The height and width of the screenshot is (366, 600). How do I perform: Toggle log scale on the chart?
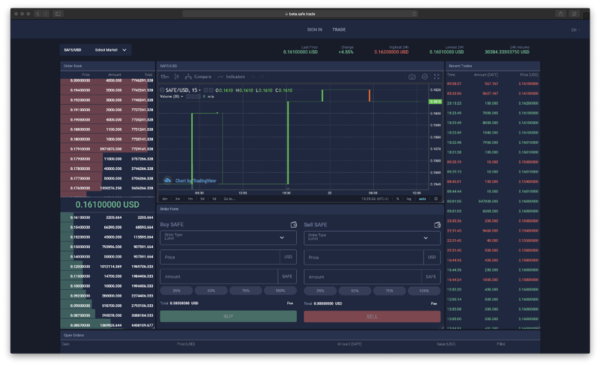tap(409, 199)
